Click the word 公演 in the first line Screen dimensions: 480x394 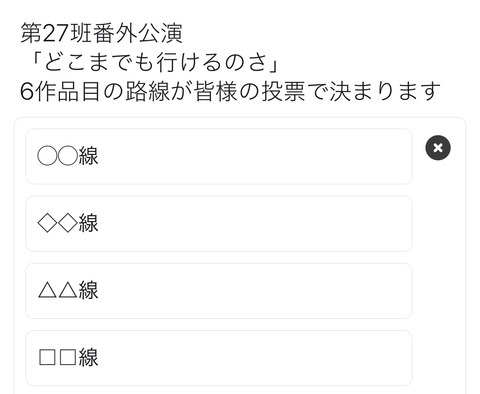click(160, 33)
